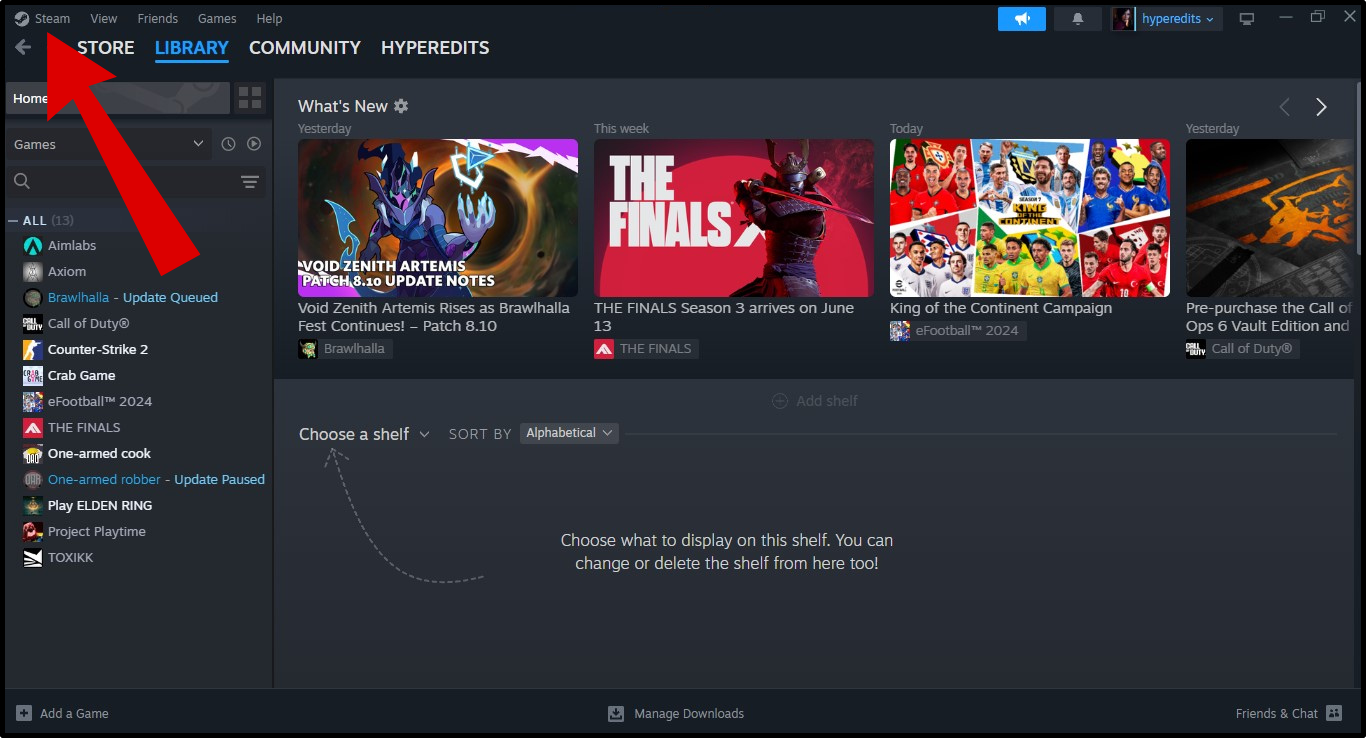Click Add shelf button

pyautogui.click(x=815, y=401)
